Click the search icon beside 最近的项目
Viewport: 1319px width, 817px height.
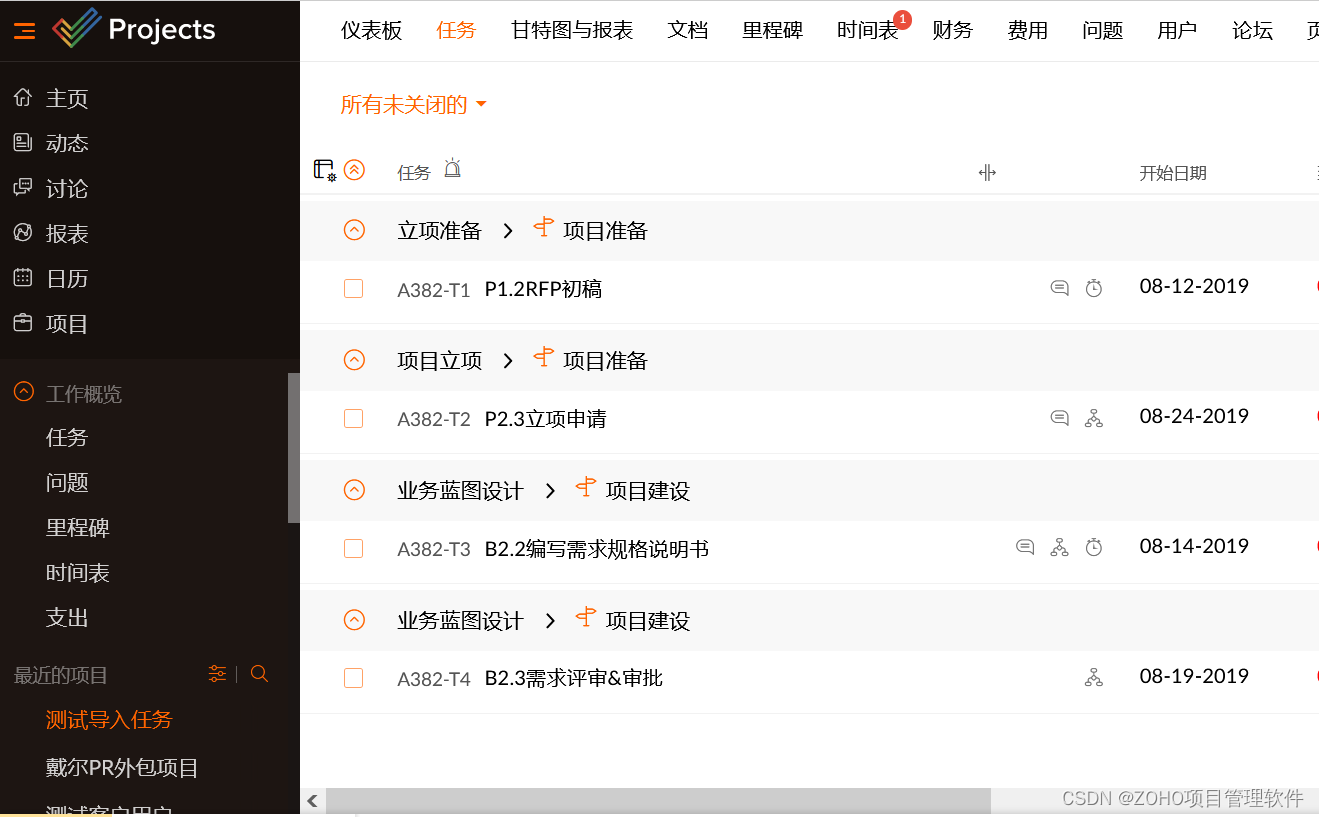click(259, 674)
